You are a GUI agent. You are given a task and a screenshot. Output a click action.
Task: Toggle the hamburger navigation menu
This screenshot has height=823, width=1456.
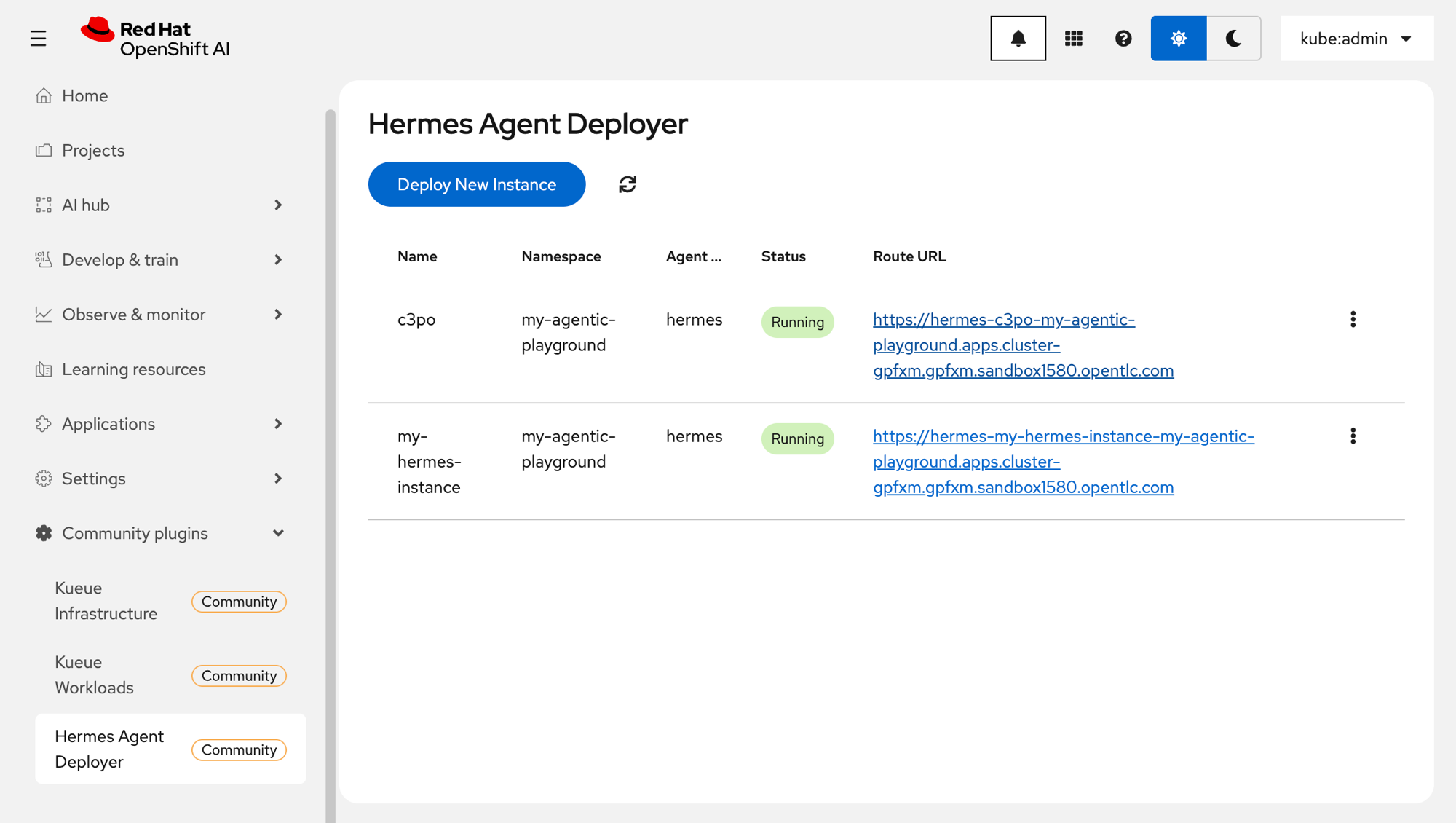click(x=38, y=39)
